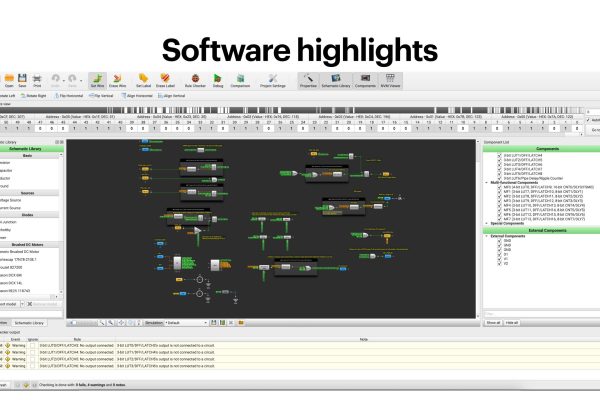Toggle the Properties panel hammer icon
The height and width of the screenshot is (400, 600).
(308, 80)
